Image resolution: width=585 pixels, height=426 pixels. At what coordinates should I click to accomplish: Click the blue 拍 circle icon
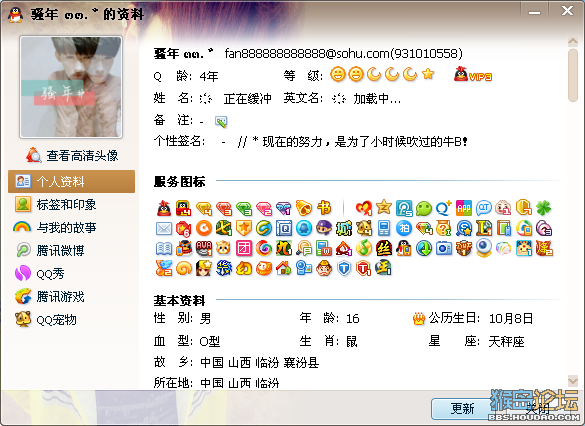click(404, 228)
